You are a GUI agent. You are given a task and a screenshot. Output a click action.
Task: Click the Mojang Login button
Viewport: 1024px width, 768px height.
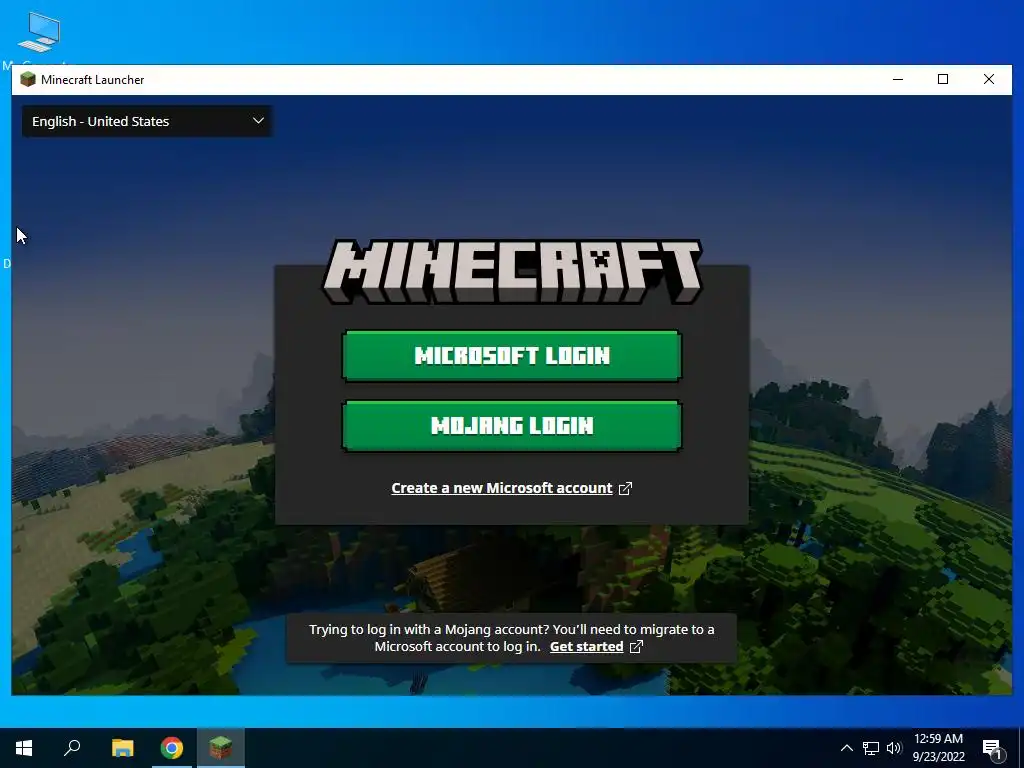pos(511,426)
